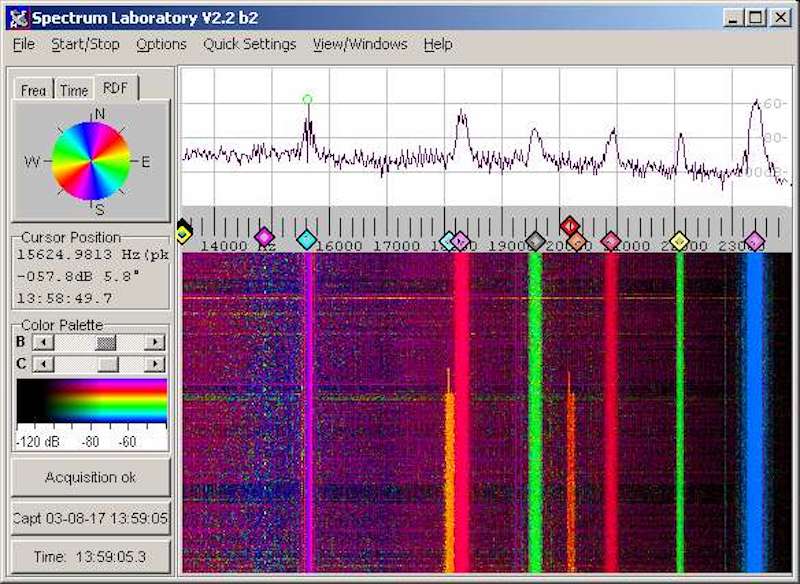This screenshot has height=584, width=800.
Task: Click the rainbow color palette bar
Action: pyautogui.click(x=91, y=401)
